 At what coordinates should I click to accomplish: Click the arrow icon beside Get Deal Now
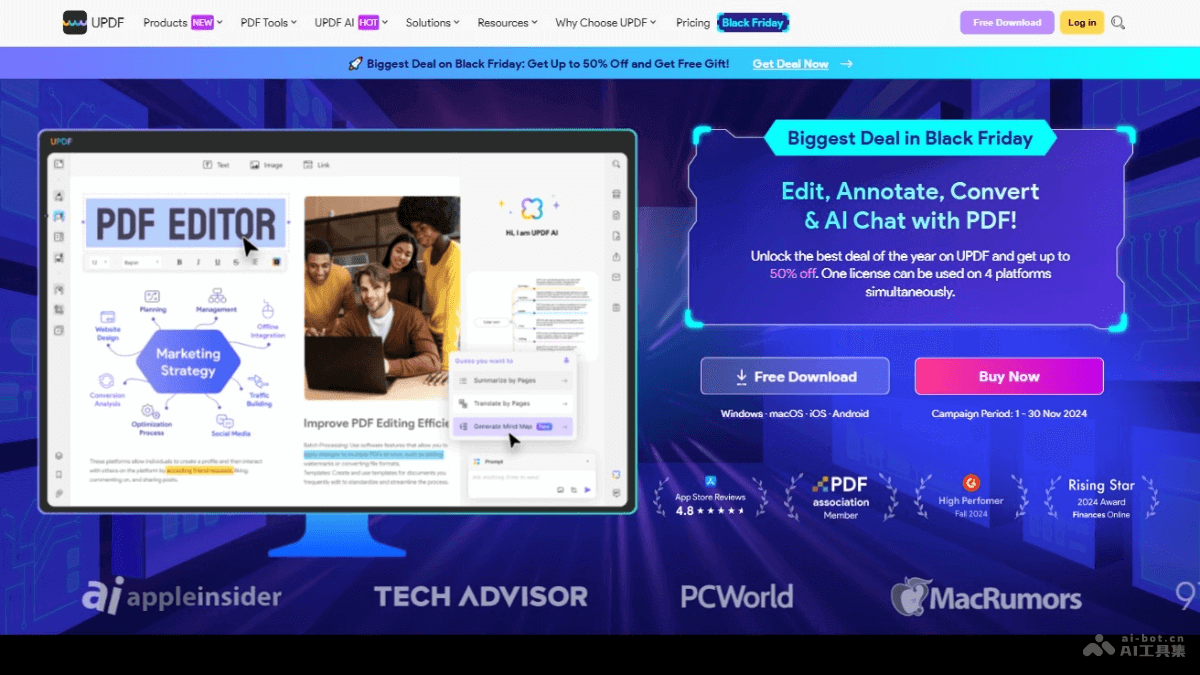(x=846, y=64)
